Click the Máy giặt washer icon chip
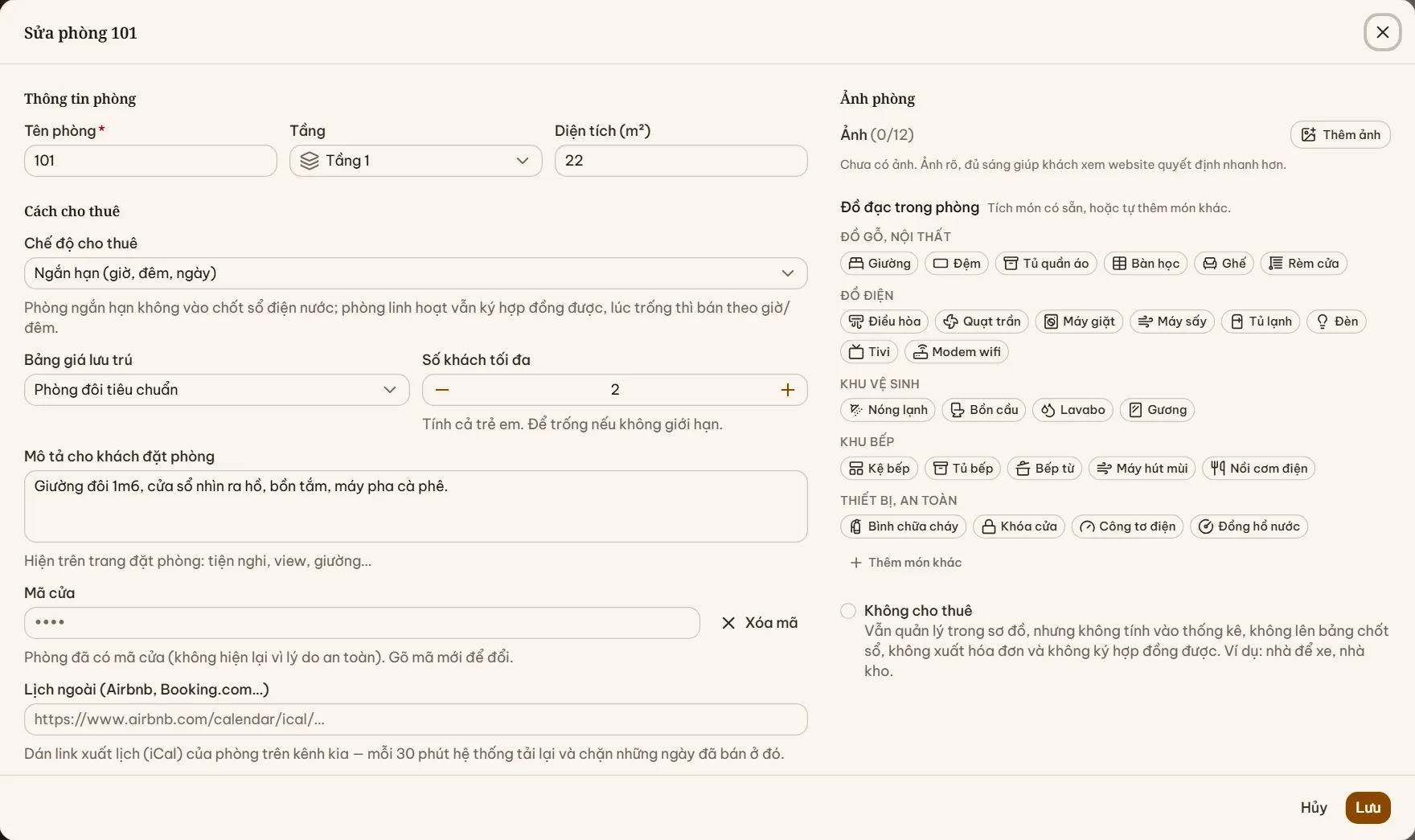Viewport: 1415px width, 840px height. (x=1079, y=322)
